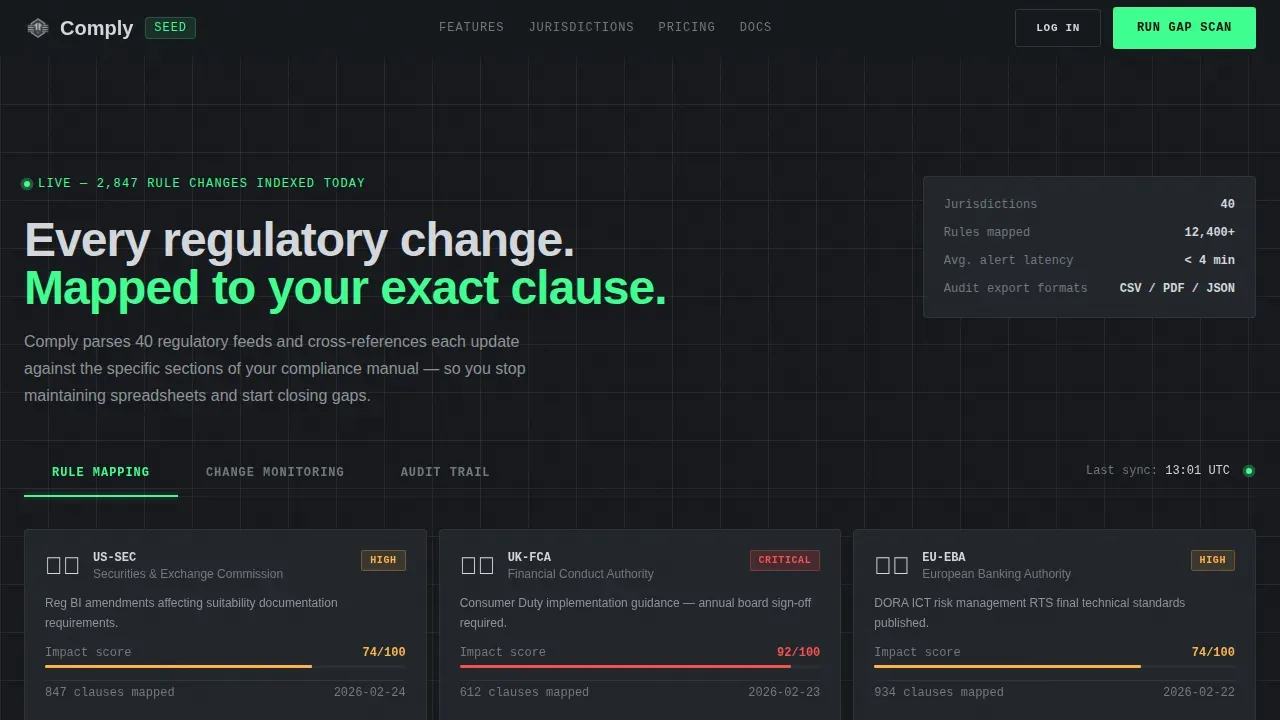Click the HIGH badge on EU-EBA card
This screenshot has height=720, width=1280.
1212,560
